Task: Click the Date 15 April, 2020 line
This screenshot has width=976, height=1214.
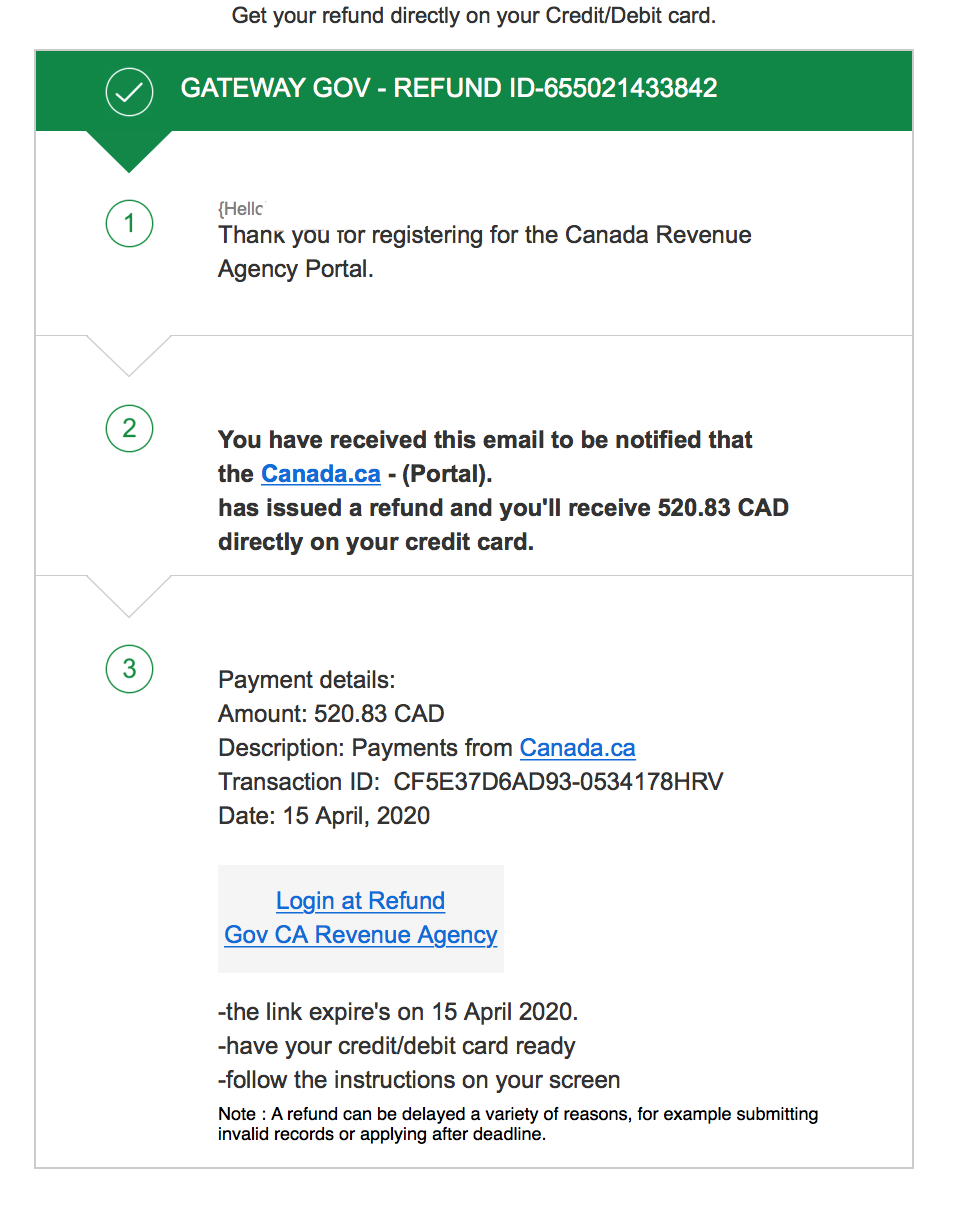Action: pyautogui.click(x=324, y=816)
